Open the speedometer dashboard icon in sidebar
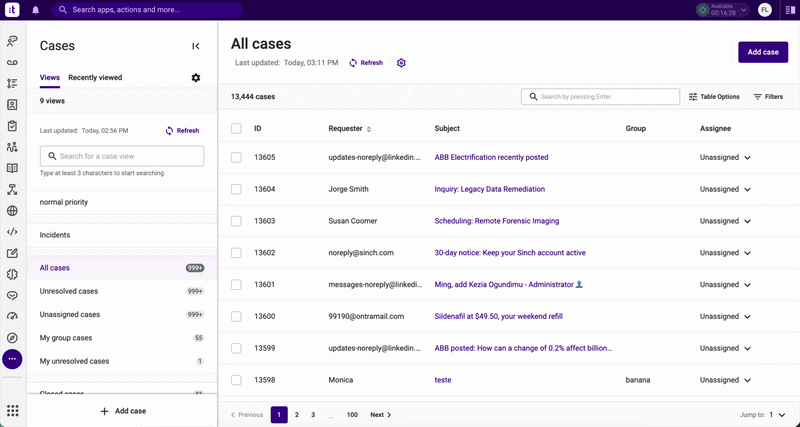 coord(12,316)
